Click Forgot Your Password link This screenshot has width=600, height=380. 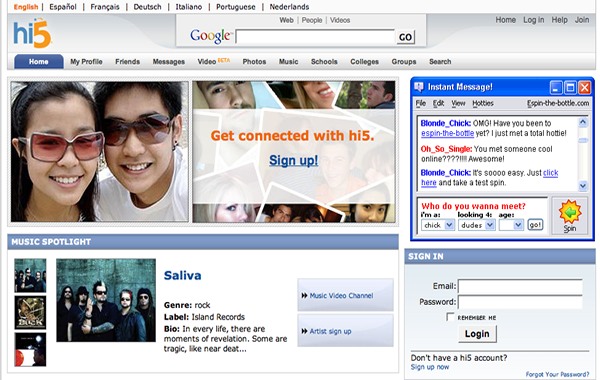tap(557, 374)
